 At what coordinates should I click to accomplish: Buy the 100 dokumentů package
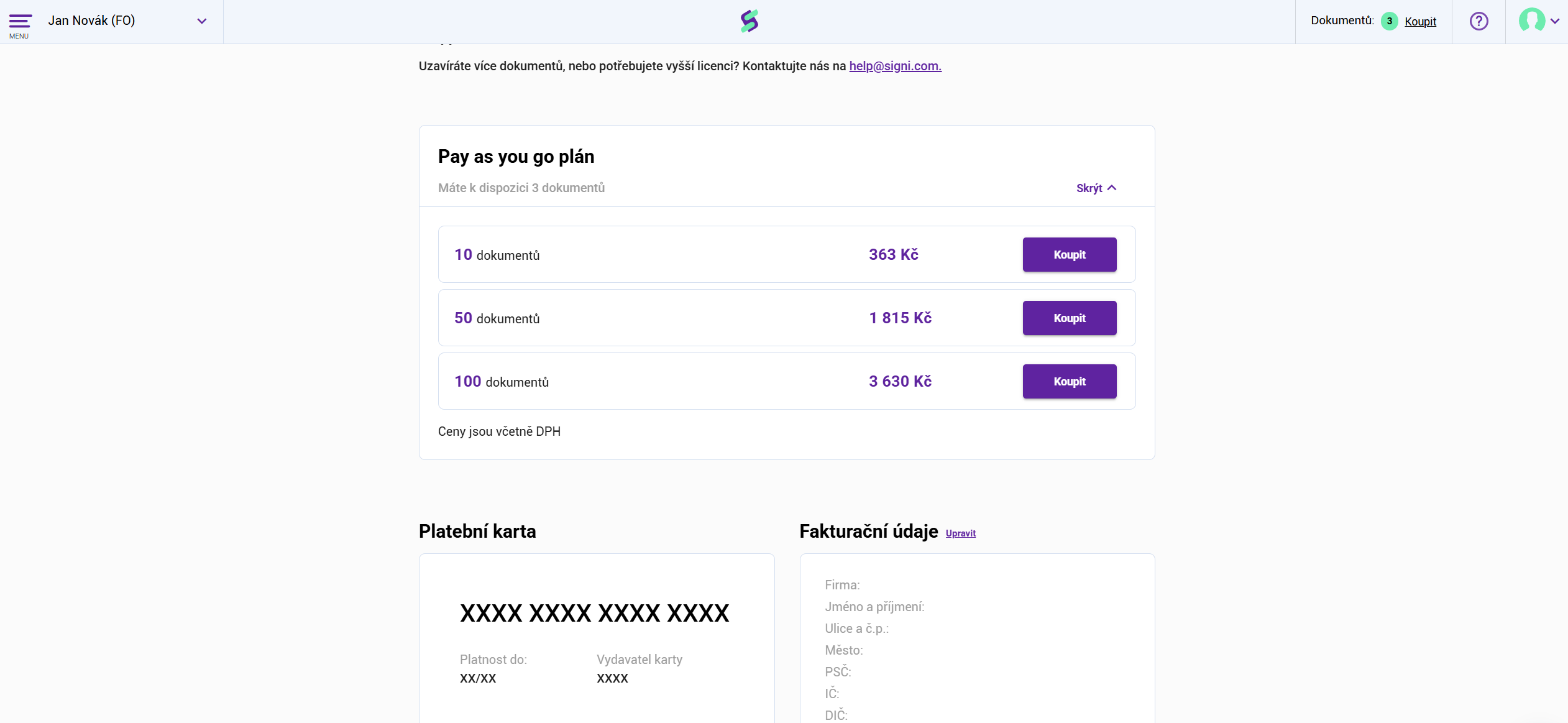pyautogui.click(x=1069, y=382)
